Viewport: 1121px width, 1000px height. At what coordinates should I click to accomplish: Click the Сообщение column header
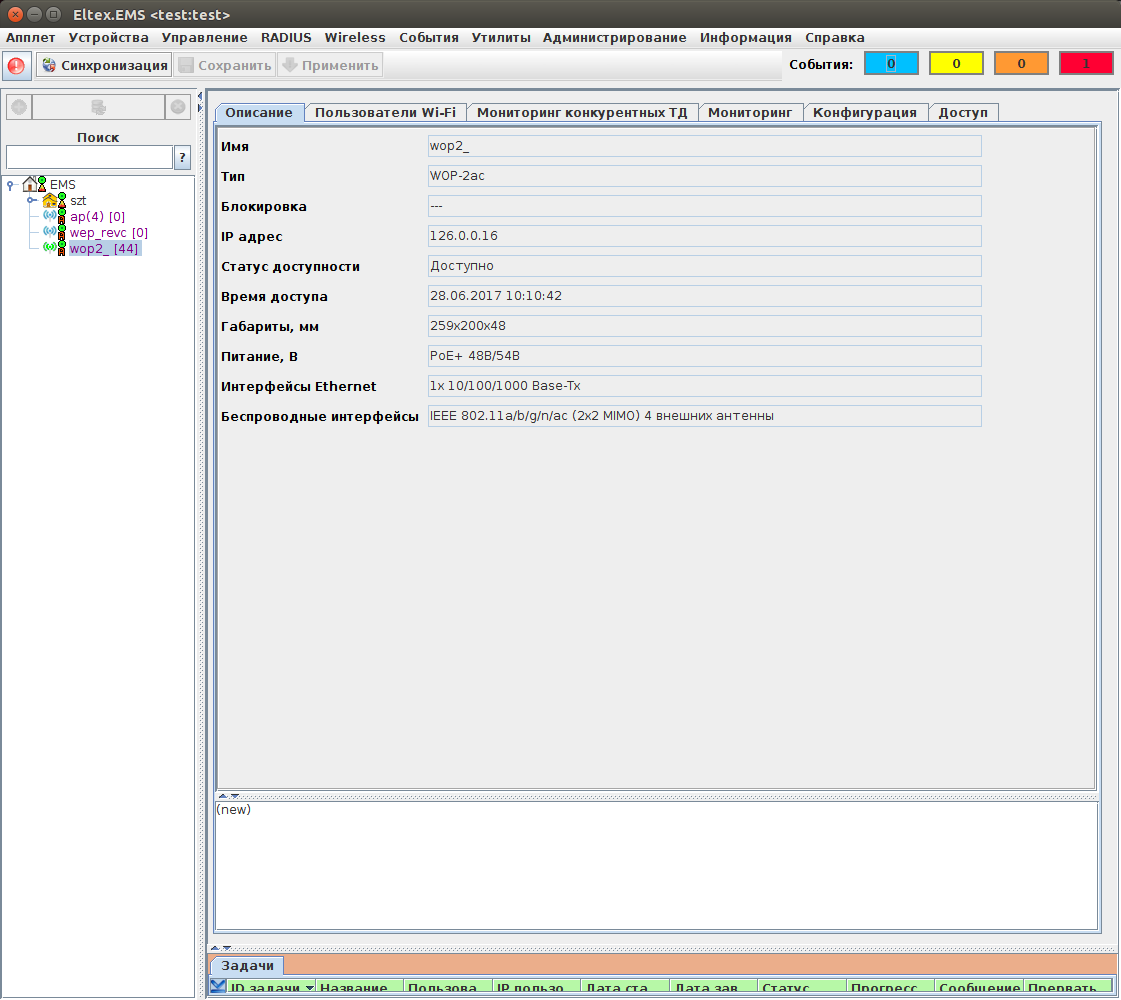point(979,988)
